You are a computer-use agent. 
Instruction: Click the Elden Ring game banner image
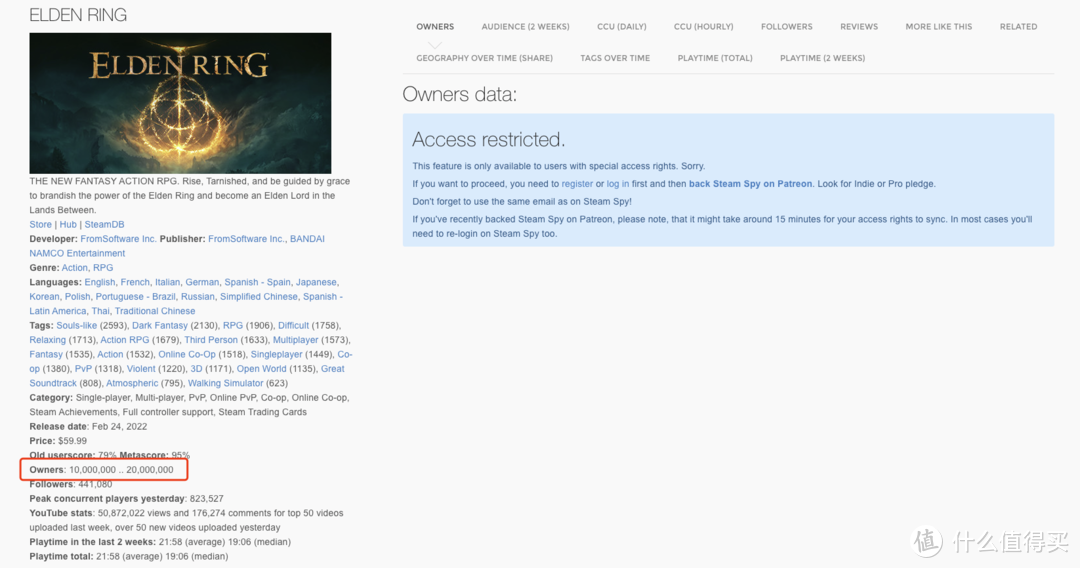[180, 102]
